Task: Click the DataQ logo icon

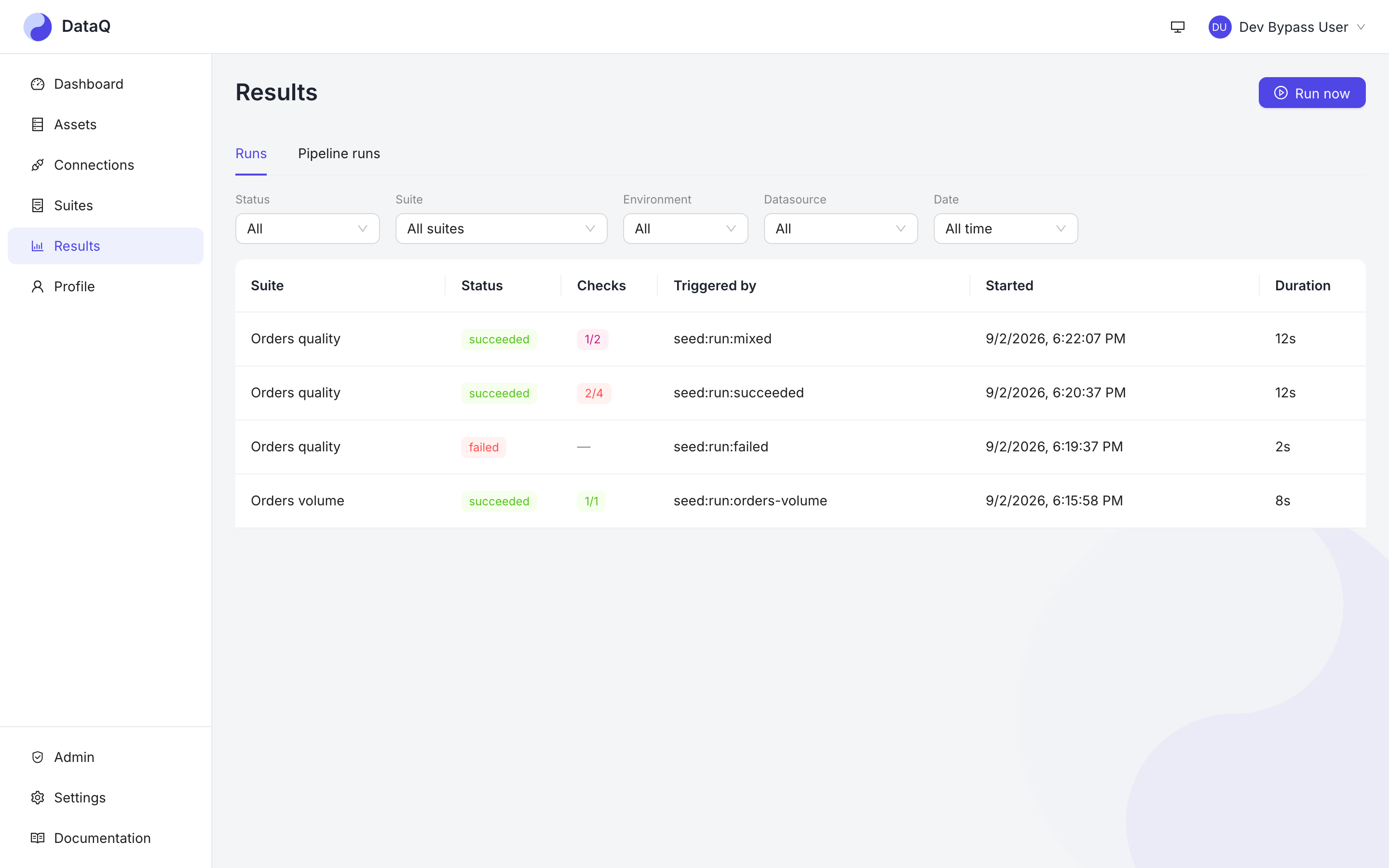Action: point(37,27)
